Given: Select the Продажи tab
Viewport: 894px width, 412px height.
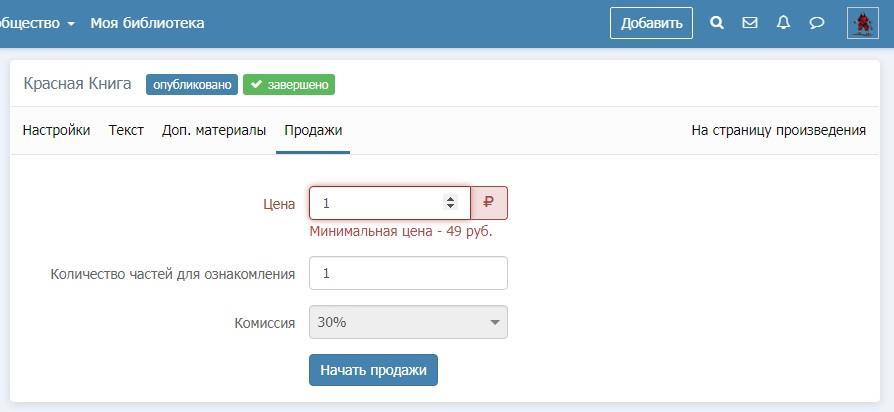Looking at the screenshot, I should [x=313, y=130].
